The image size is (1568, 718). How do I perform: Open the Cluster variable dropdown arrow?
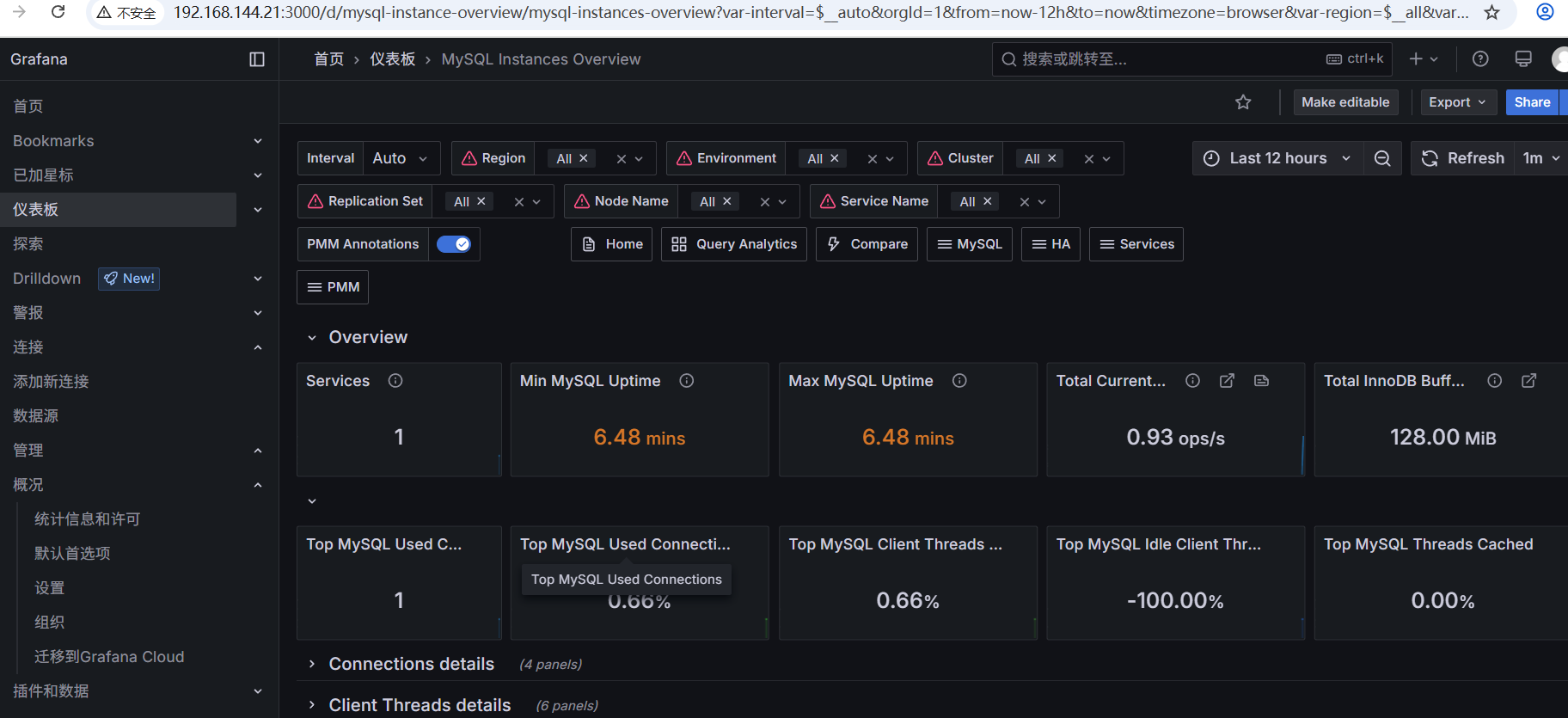pos(1106,159)
